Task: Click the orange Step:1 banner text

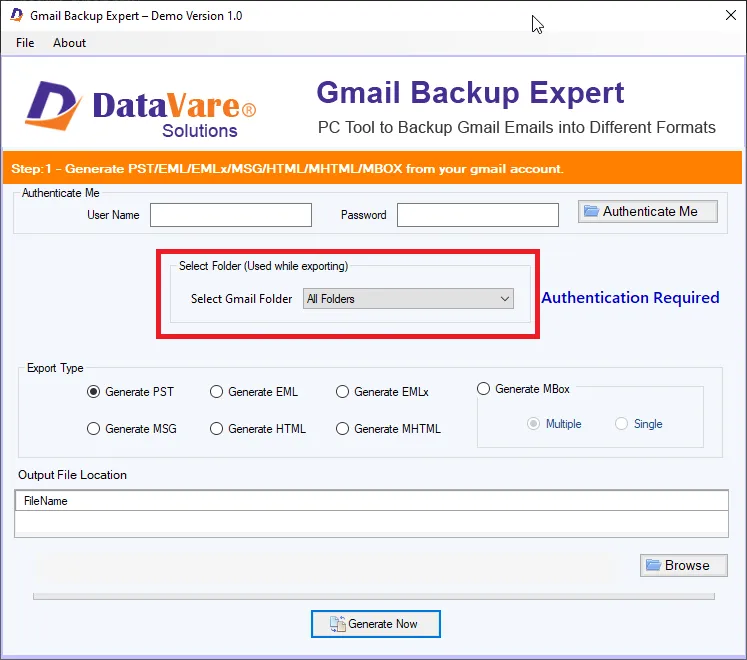Action: [x=287, y=169]
